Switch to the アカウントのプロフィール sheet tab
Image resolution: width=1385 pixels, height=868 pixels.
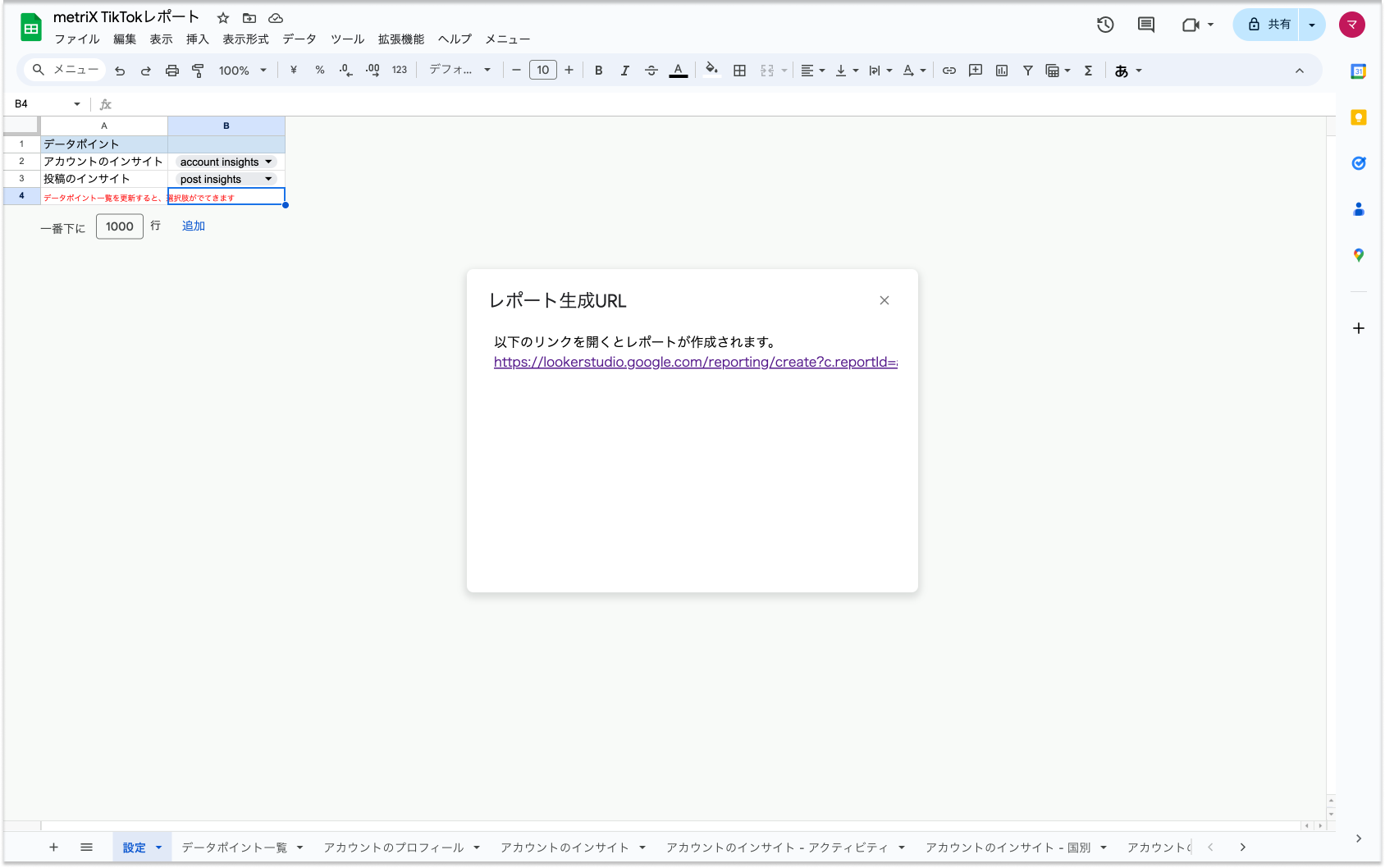[394, 847]
